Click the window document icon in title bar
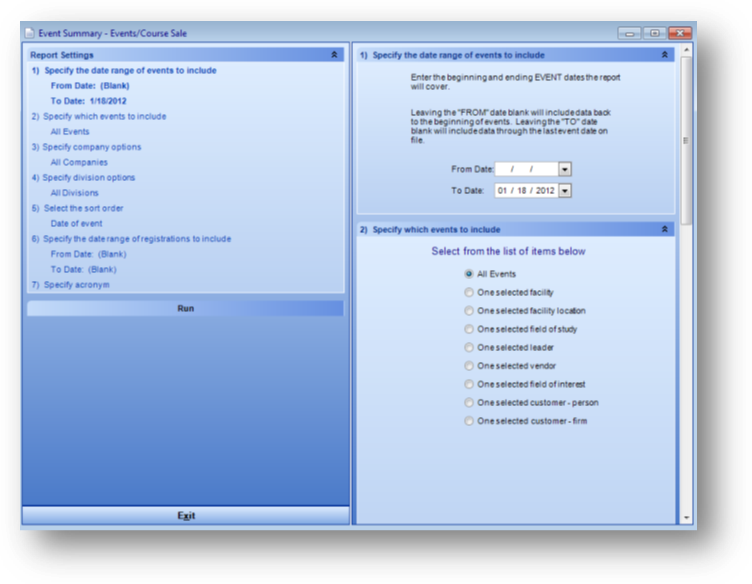 tap(30, 33)
